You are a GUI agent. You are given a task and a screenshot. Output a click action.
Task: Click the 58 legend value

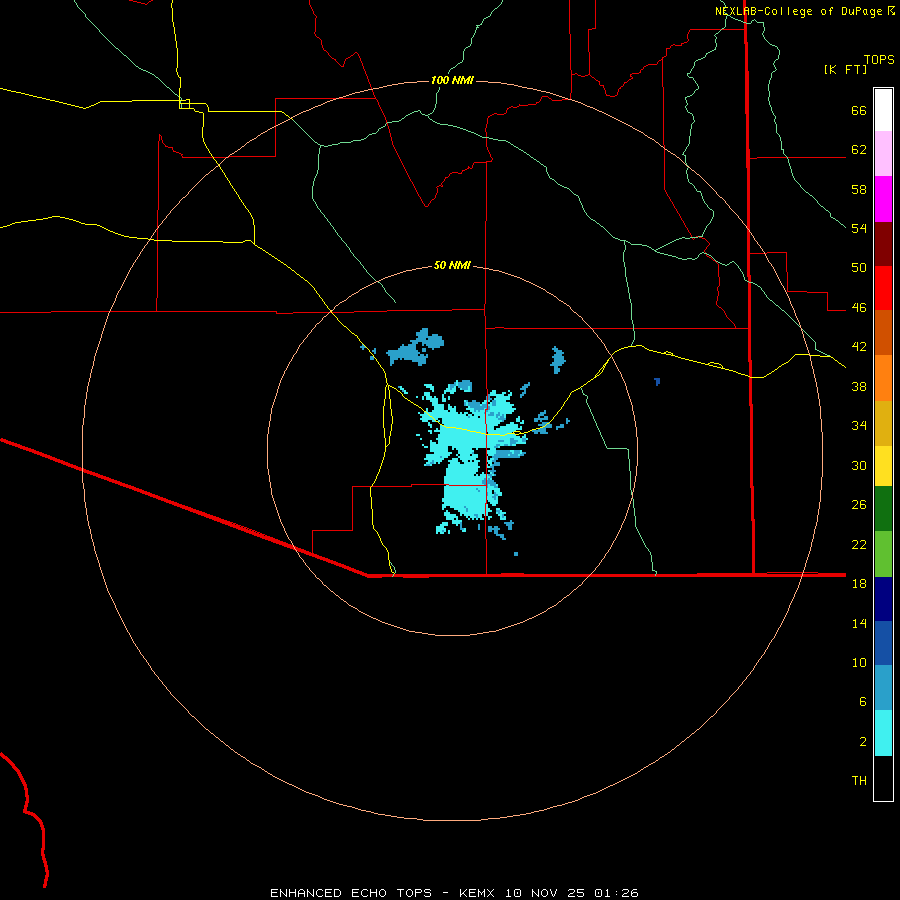point(859,189)
